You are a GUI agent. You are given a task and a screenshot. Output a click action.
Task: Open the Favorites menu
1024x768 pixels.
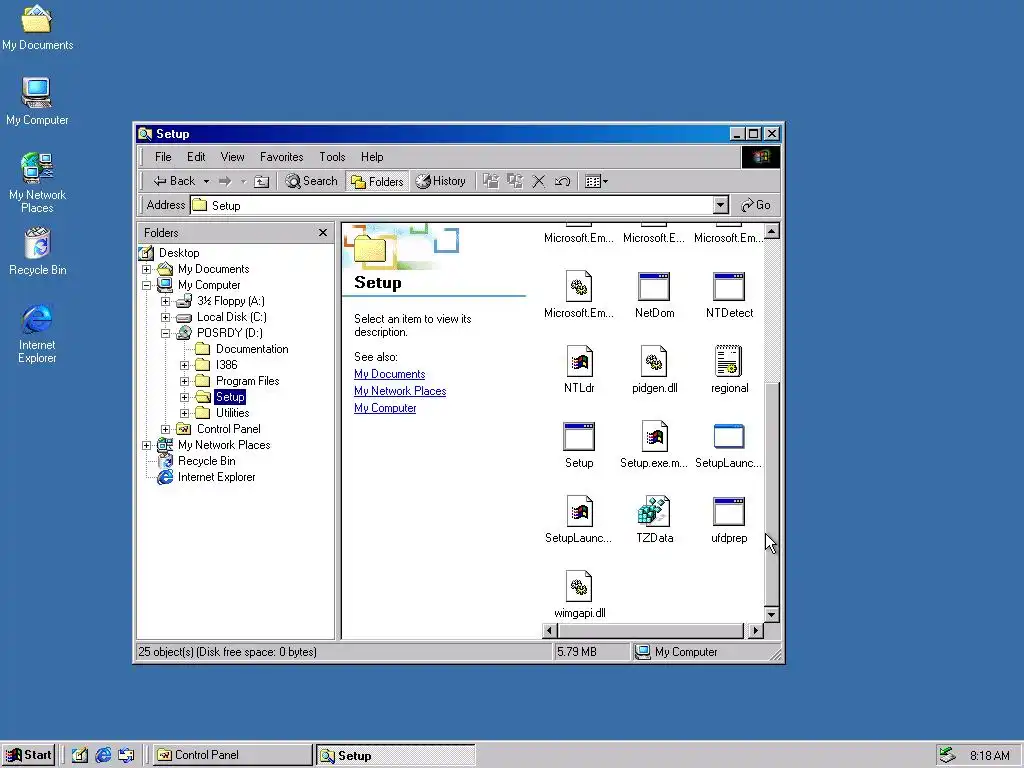point(281,157)
